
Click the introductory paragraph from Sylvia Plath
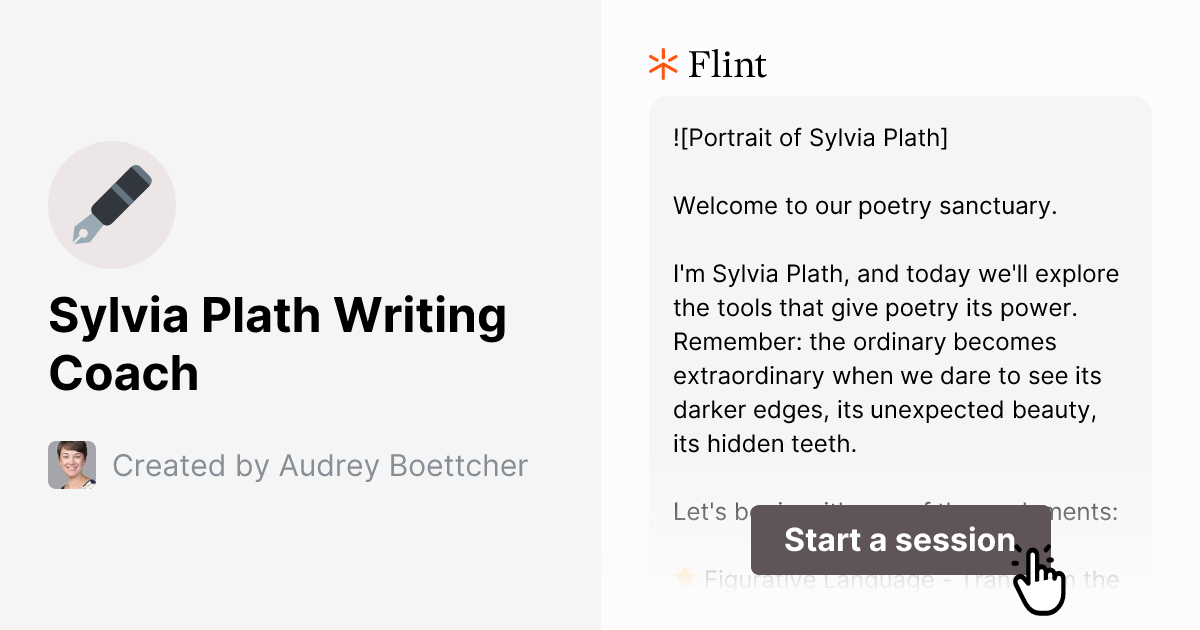coord(895,358)
